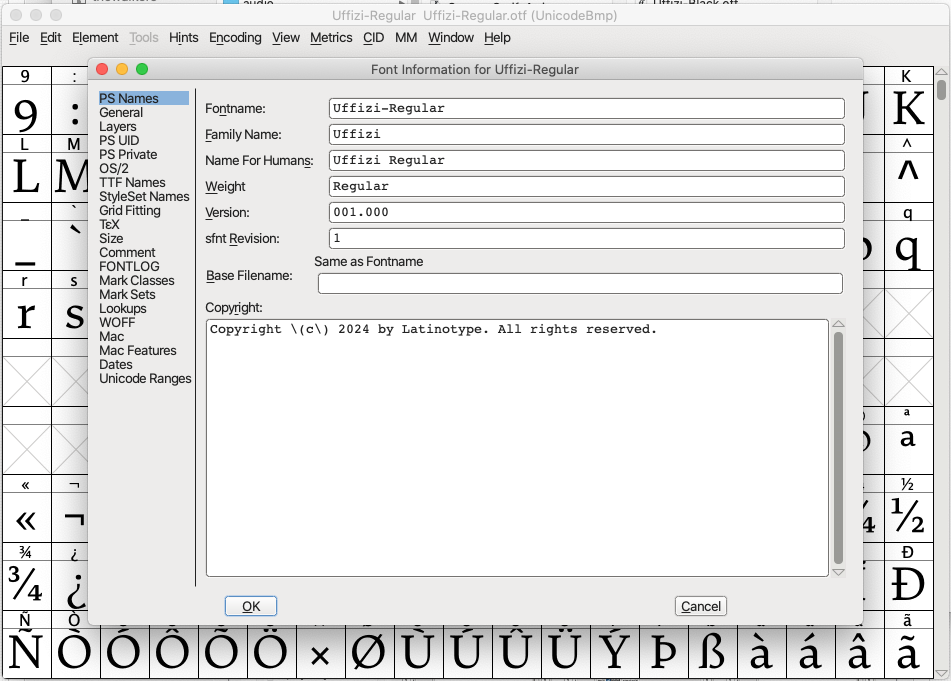The image size is (951, 681).
Task: Select the ¾ glyph cell
Action: pos(27,585)
